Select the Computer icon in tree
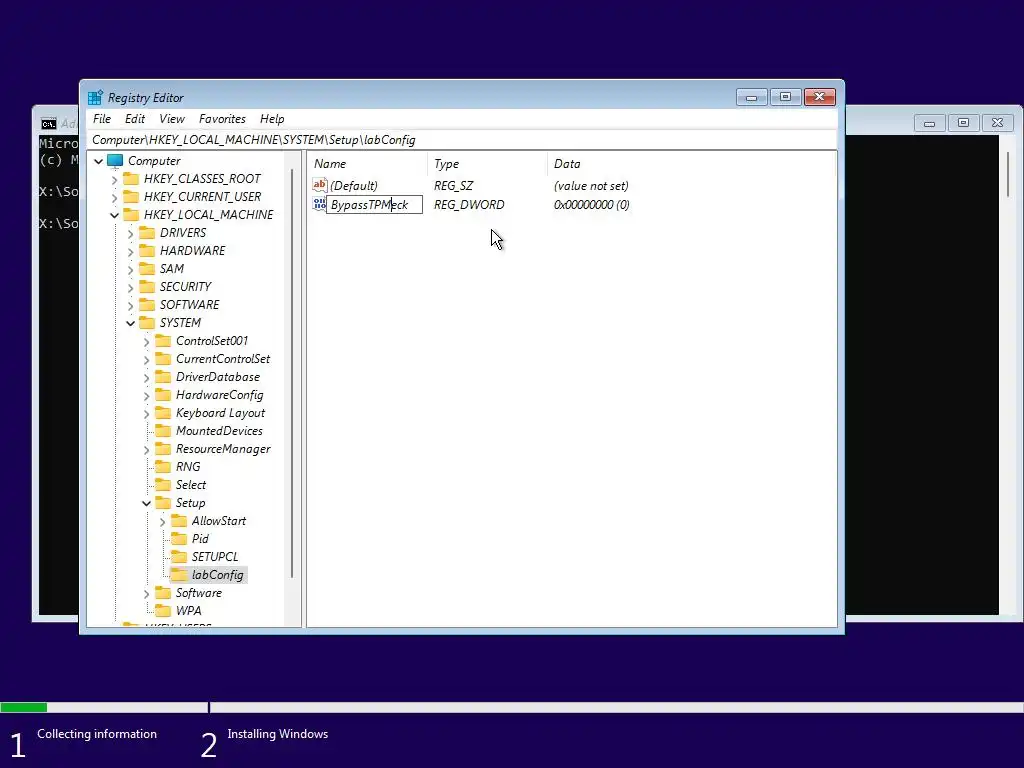This screenshot has width=1024, height=768. [115, 161]
